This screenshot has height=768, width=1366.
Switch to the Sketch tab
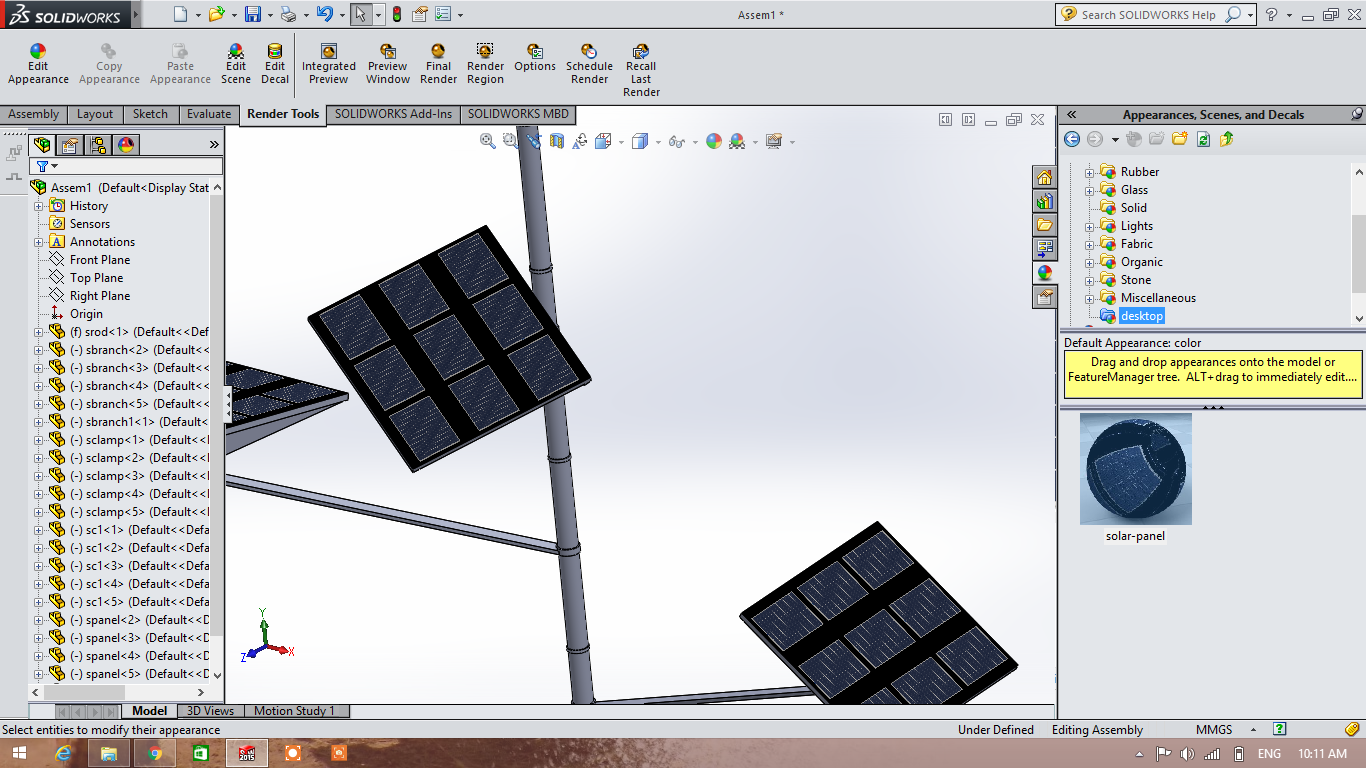click(150, 114)
